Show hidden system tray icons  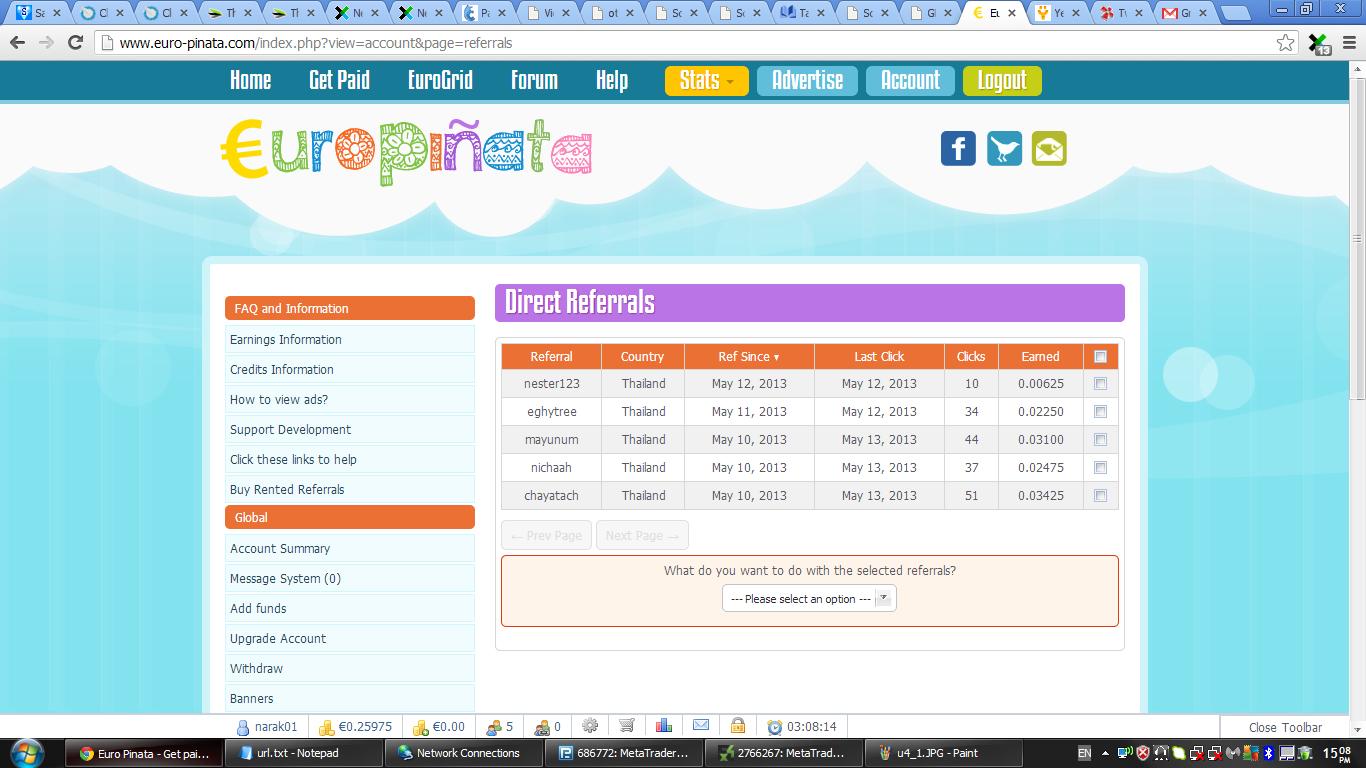(x=1105, y=753)
